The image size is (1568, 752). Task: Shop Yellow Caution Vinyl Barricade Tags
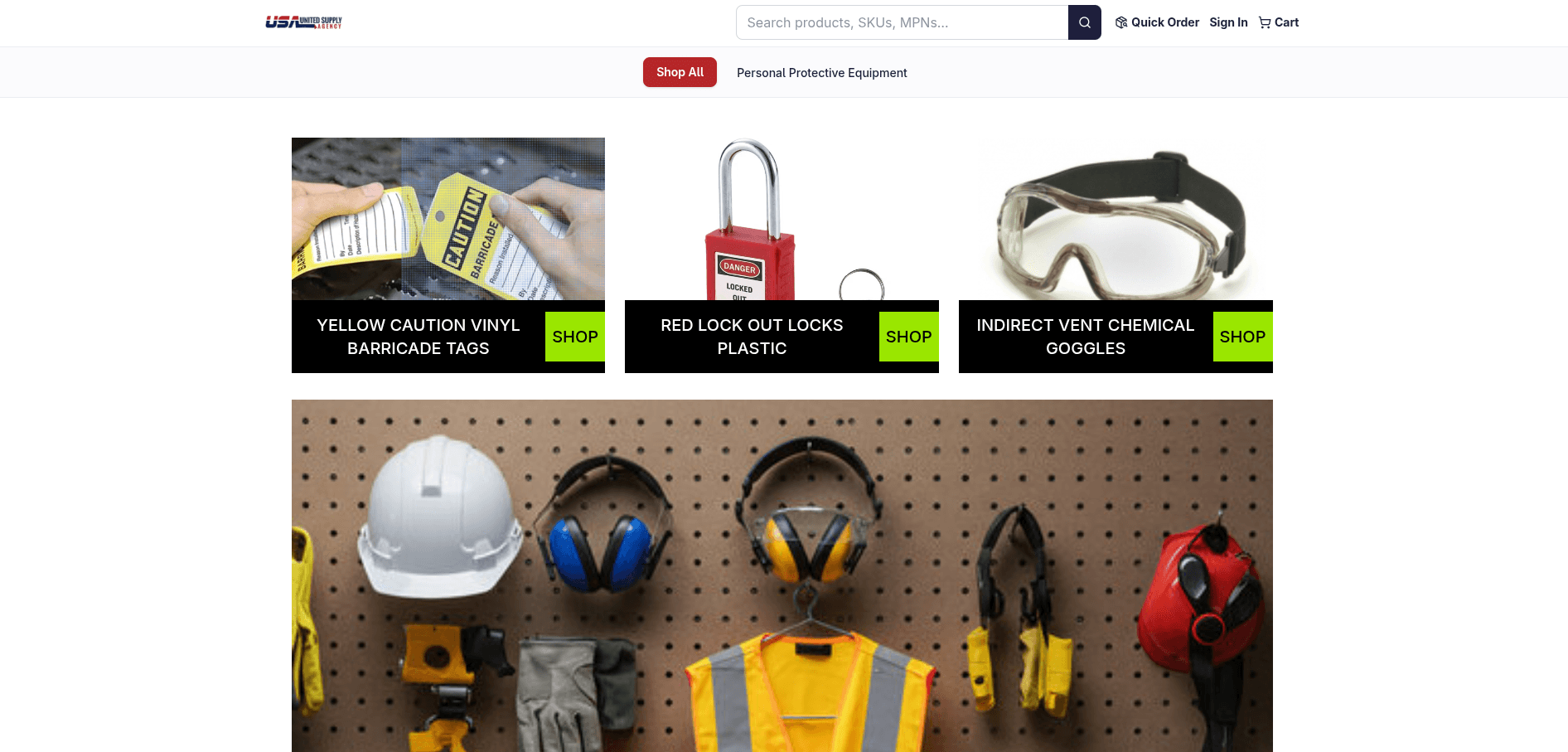coord(574,337)
